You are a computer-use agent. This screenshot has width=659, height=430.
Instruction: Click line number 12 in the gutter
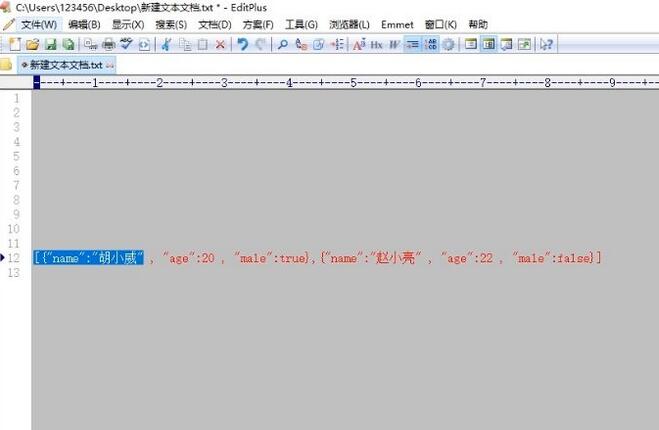pyautogui.click(x=13, y=258)
